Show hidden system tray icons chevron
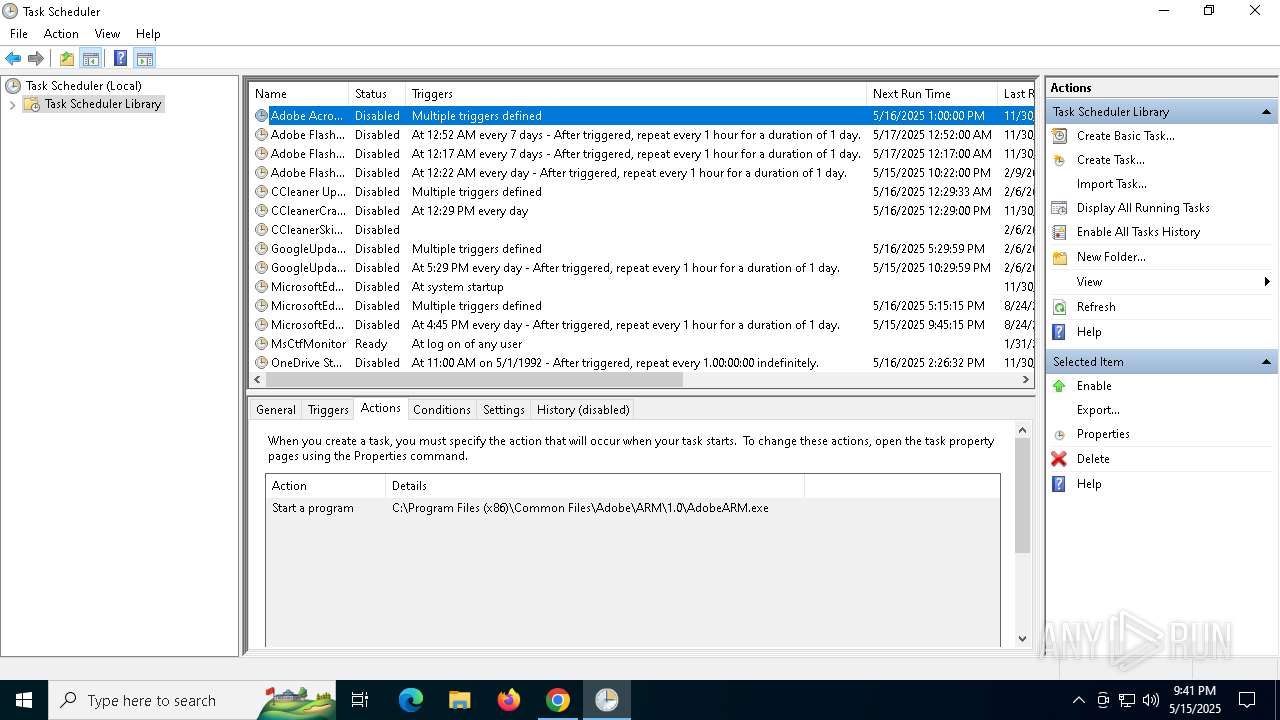Image resolution: width=1280 pixels, height=720 pixels. [1079, 700]
